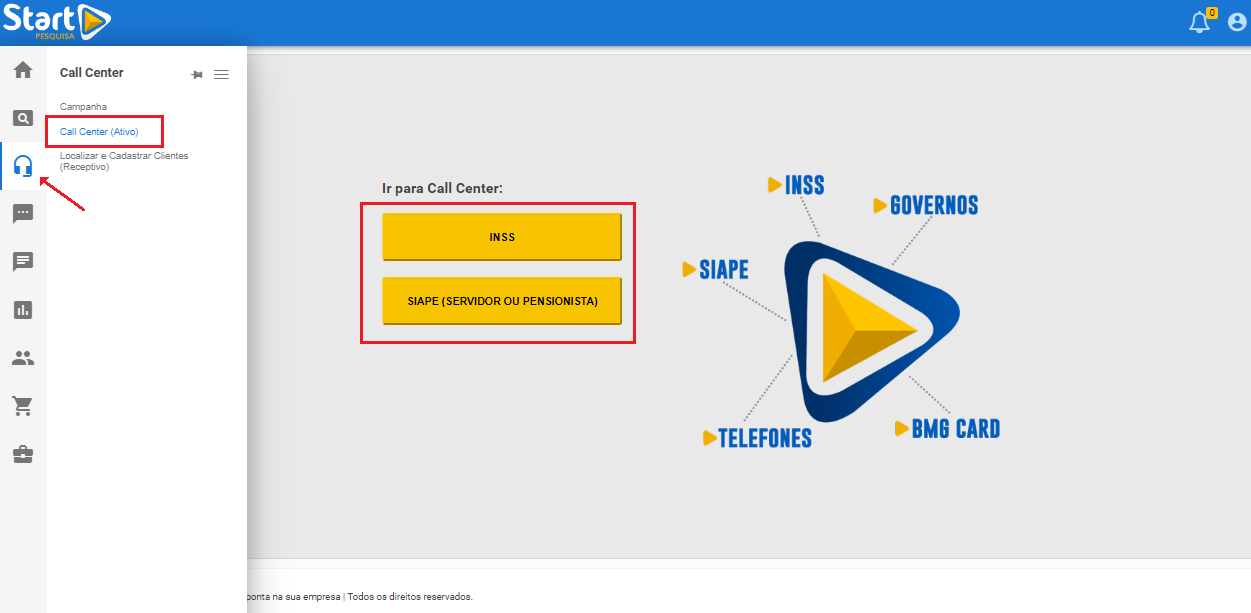Viewport: 1251px width, 613px height.
Task: Pin the Call Center side panel
Action: (x=197, y=74)
